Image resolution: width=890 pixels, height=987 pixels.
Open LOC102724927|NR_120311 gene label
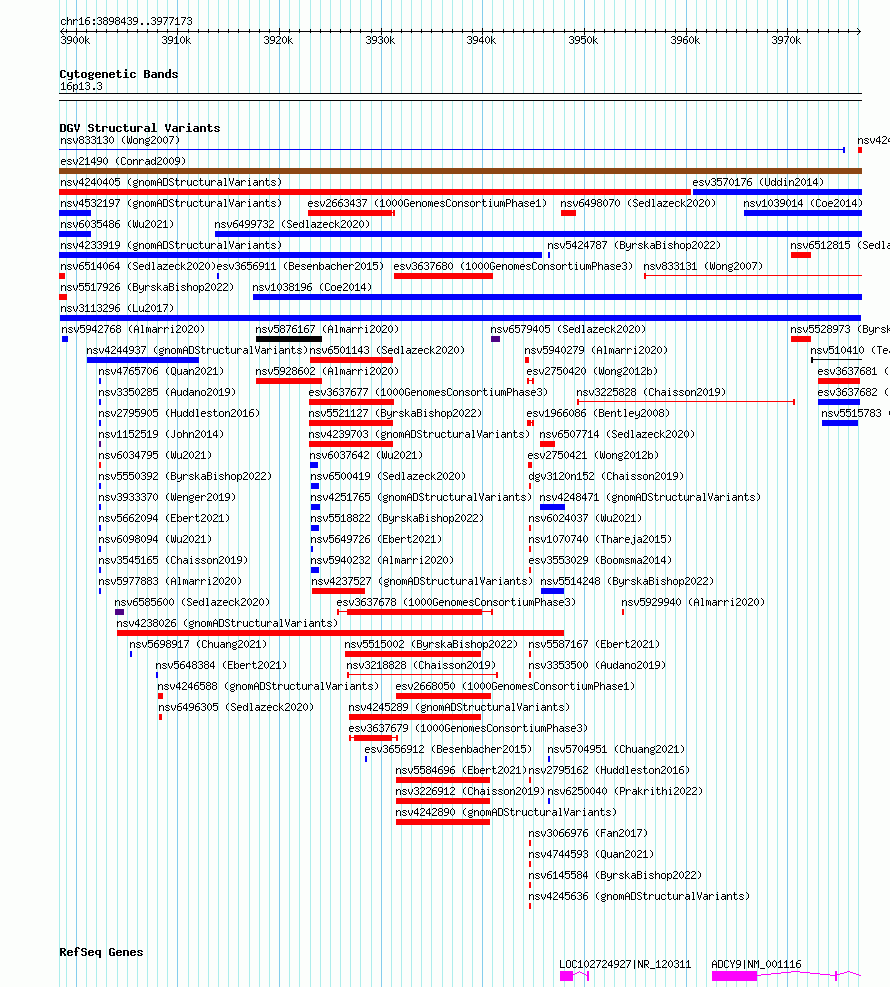pos(625,964)
